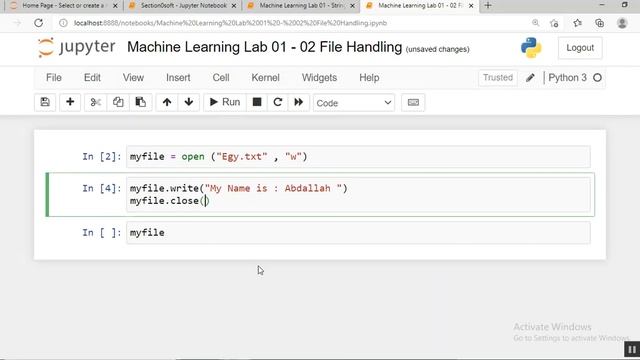Close the SectionOsoft browser tab
This screenshot has width=640, height=360.
234,6
